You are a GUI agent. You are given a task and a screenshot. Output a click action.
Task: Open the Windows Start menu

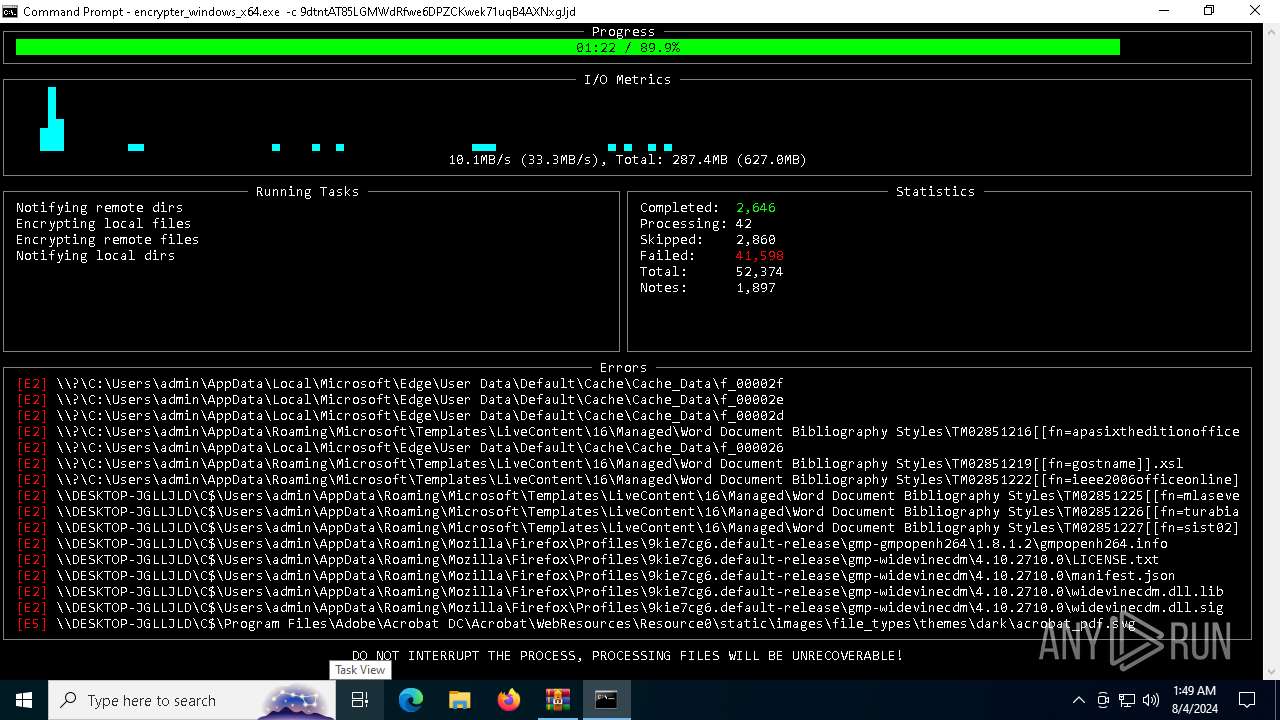(x=24, y=700)
